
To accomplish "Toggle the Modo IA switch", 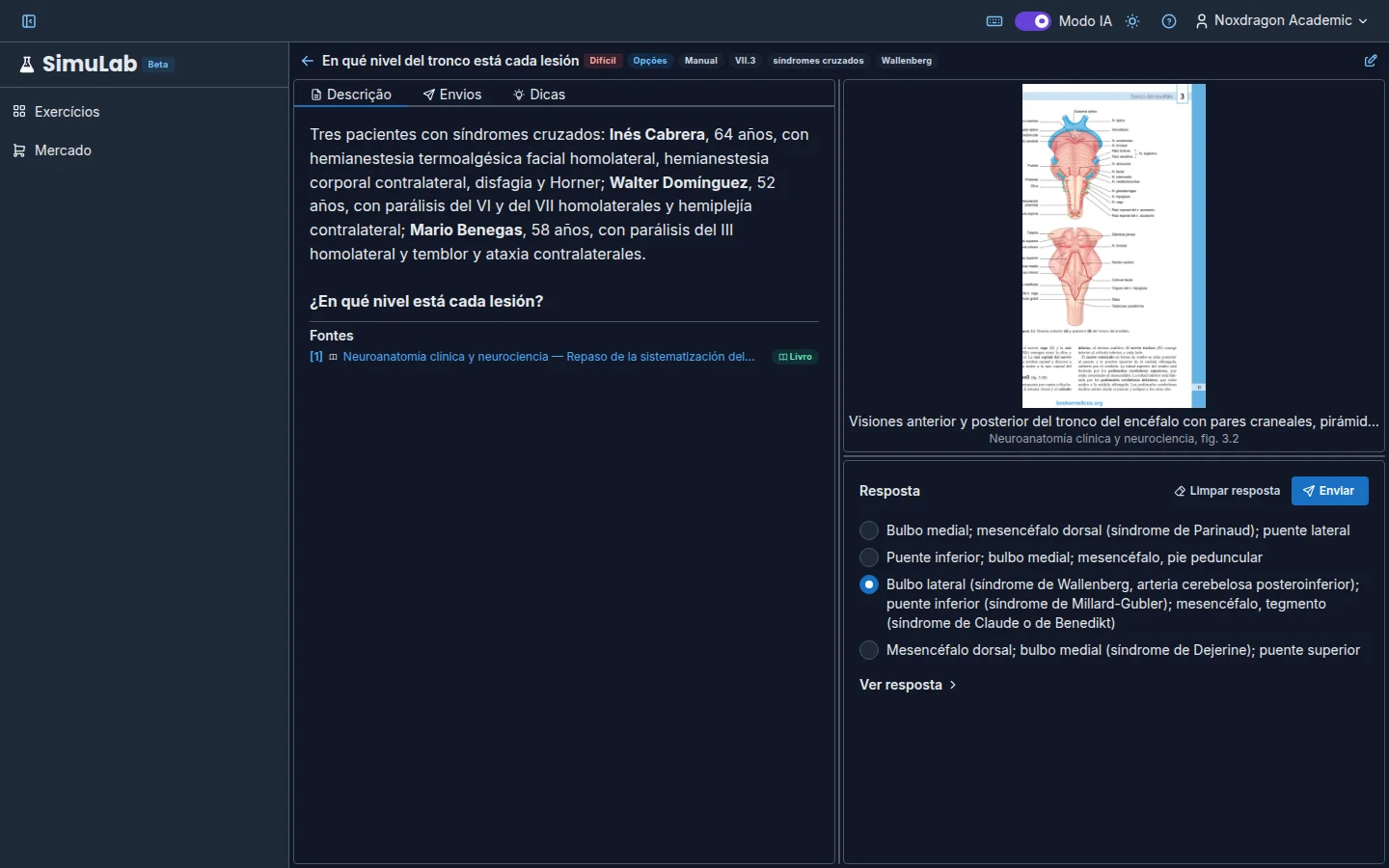I will (x=1032, y=21).
